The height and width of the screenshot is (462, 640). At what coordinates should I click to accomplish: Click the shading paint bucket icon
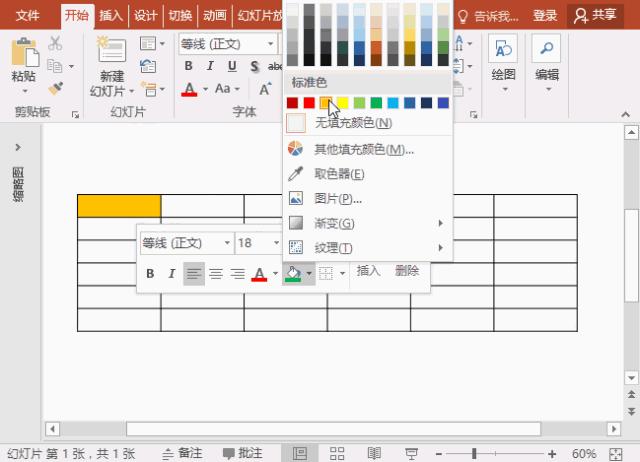click(x=293, y=273)
